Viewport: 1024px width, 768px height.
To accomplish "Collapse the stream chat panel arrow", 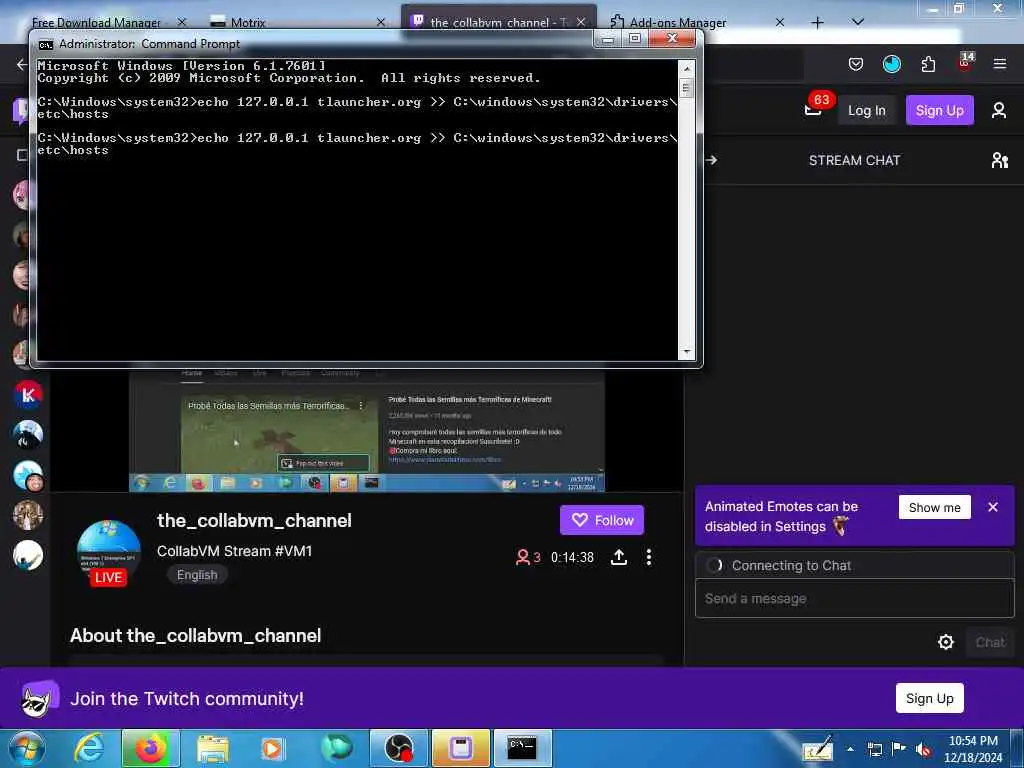I will (x=711, y=160).
